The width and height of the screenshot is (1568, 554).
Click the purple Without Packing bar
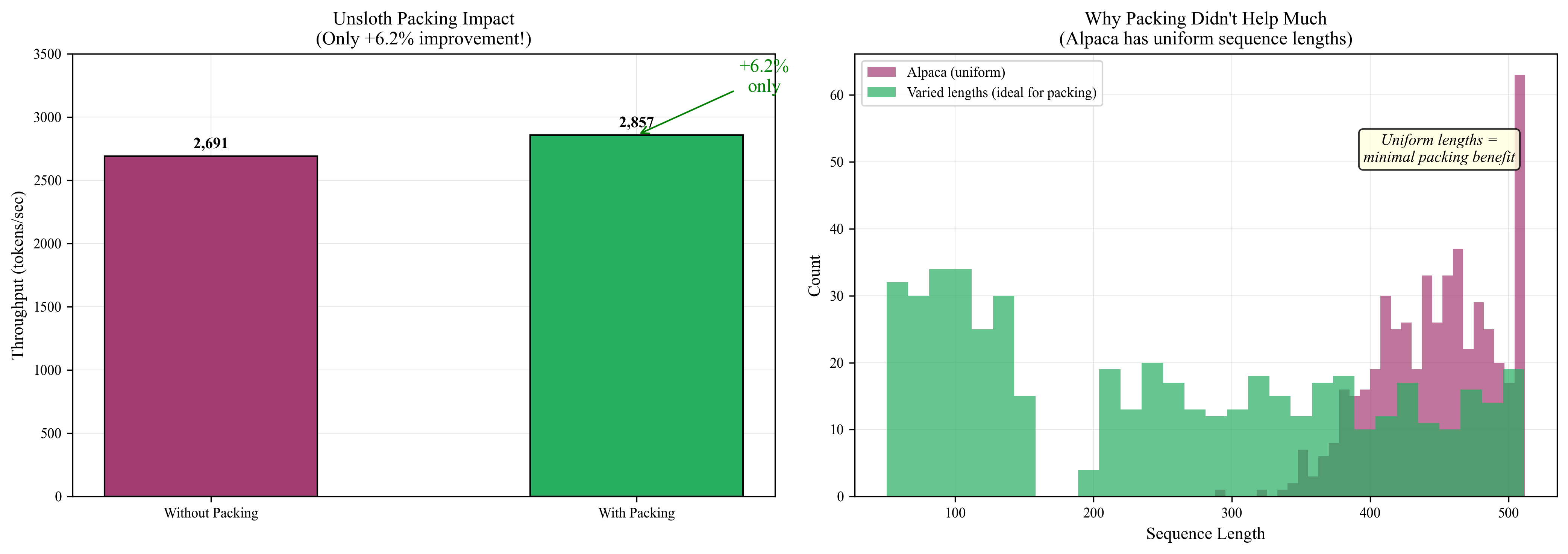(211, 326)
